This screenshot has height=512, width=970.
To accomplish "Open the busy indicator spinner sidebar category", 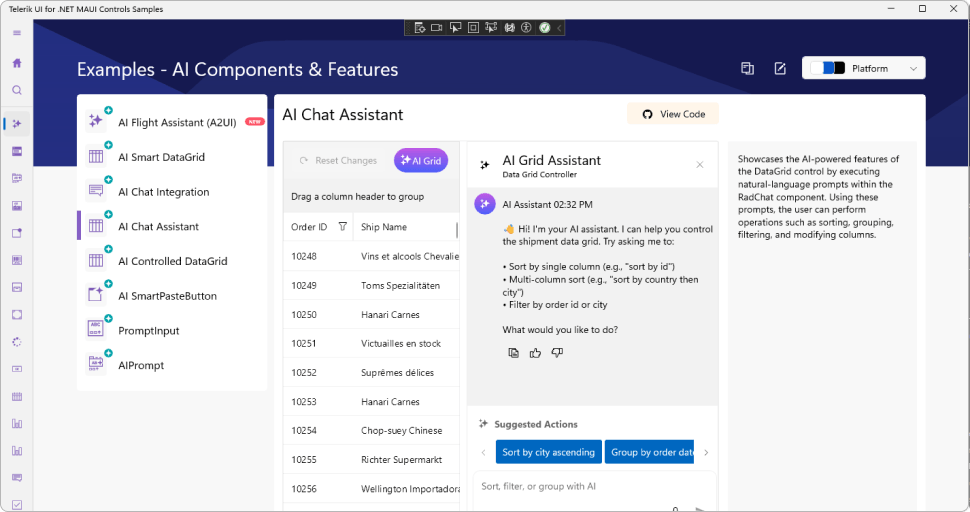I will [x=17, y=342].
